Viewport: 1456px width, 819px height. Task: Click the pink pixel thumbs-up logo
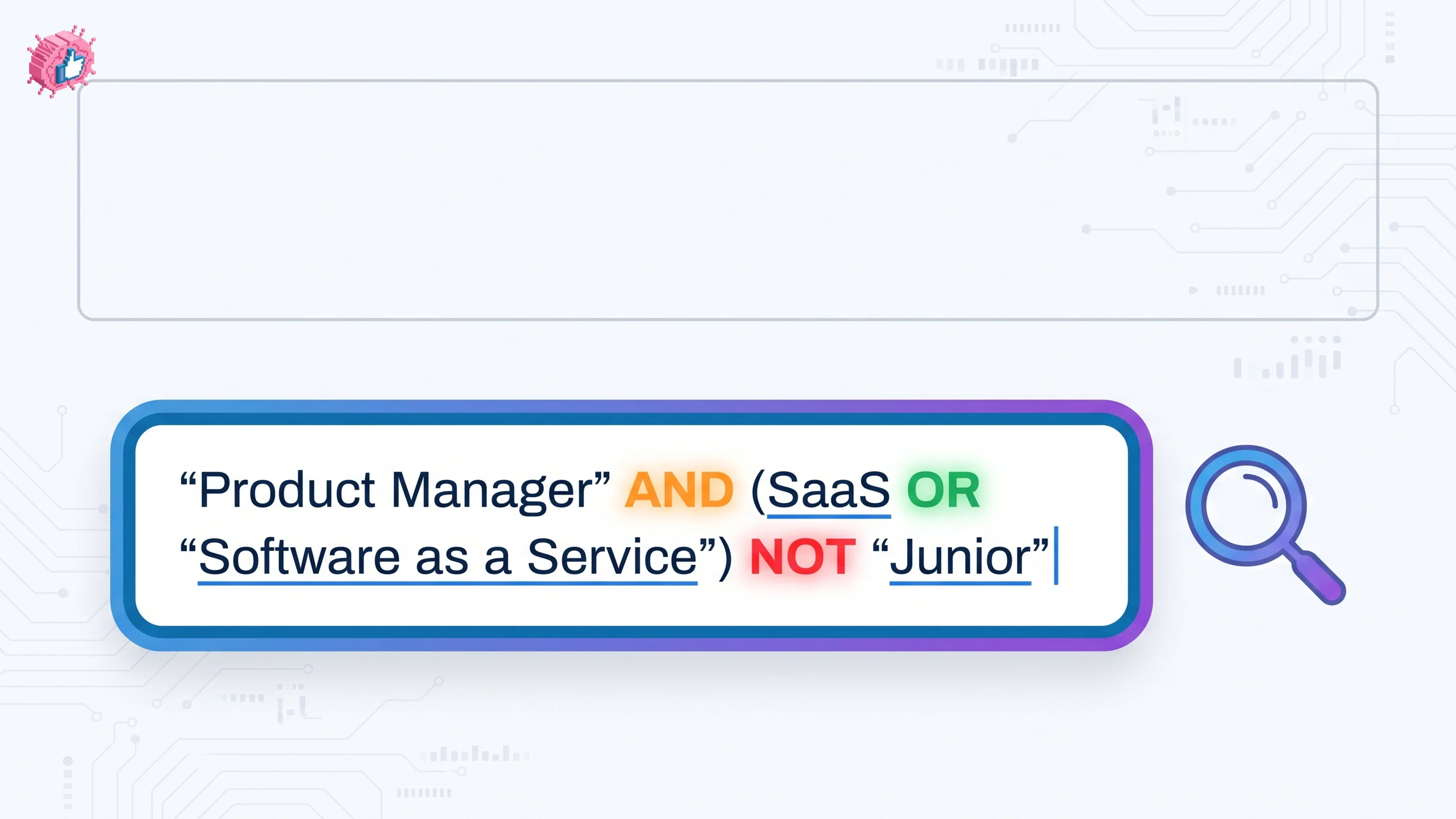pos(61,61)
